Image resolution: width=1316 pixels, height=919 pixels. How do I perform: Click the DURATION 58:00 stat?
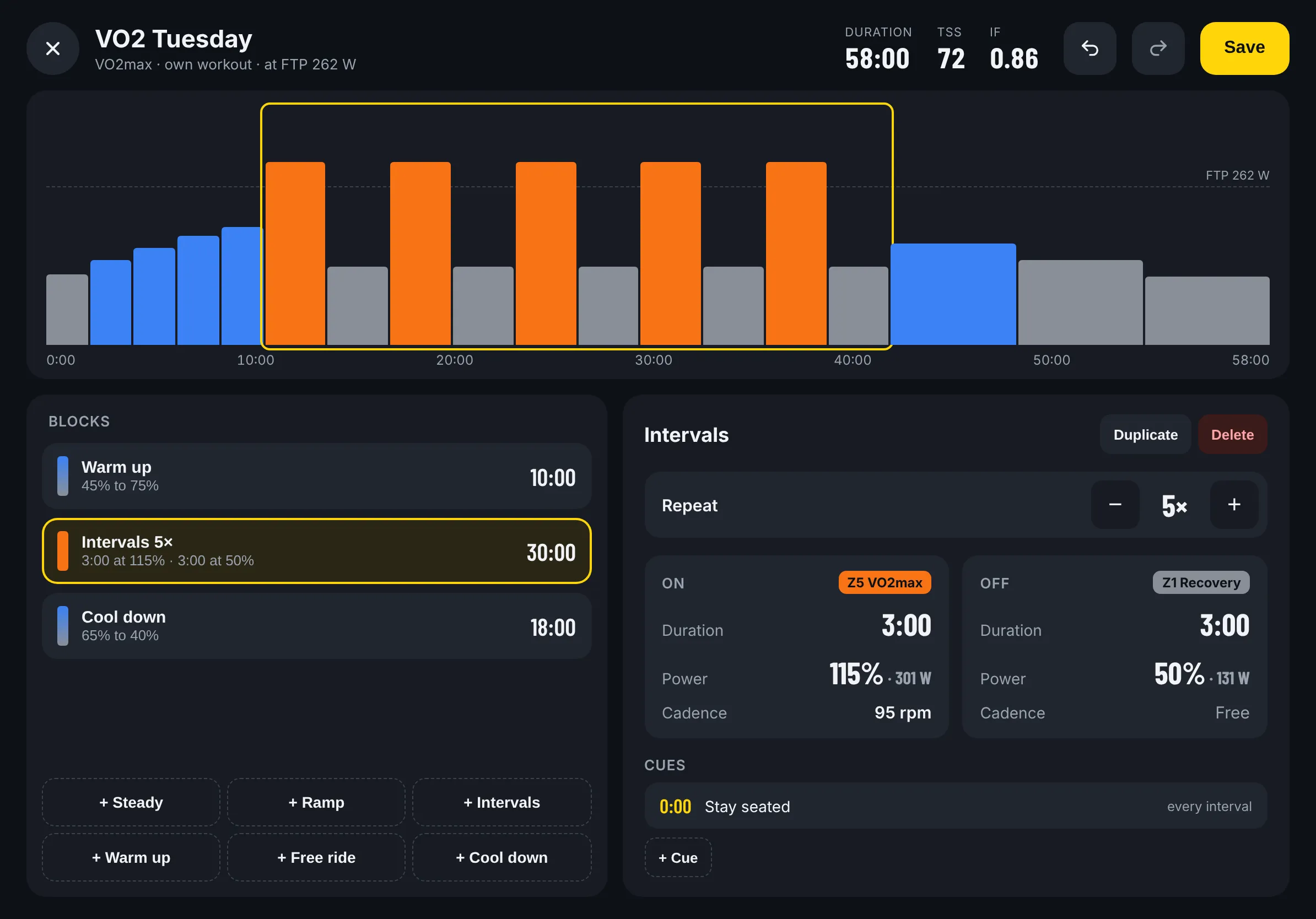(877, 48)
